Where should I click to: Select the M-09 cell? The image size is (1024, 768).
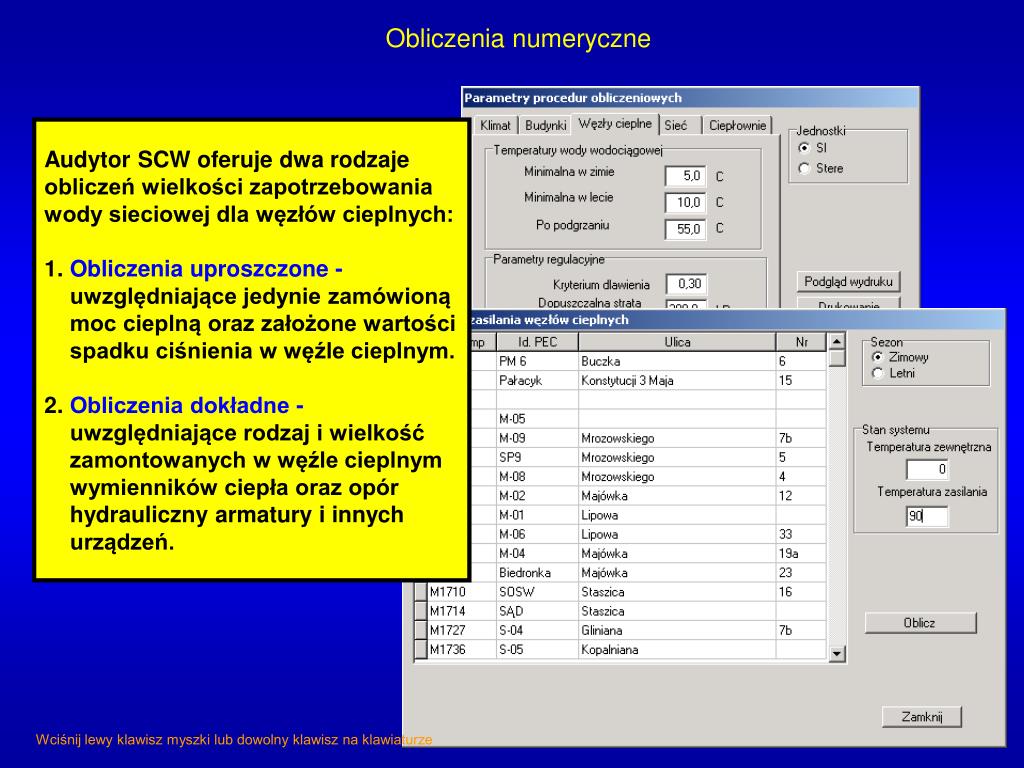pyautogui.click(x=537, y=438)
